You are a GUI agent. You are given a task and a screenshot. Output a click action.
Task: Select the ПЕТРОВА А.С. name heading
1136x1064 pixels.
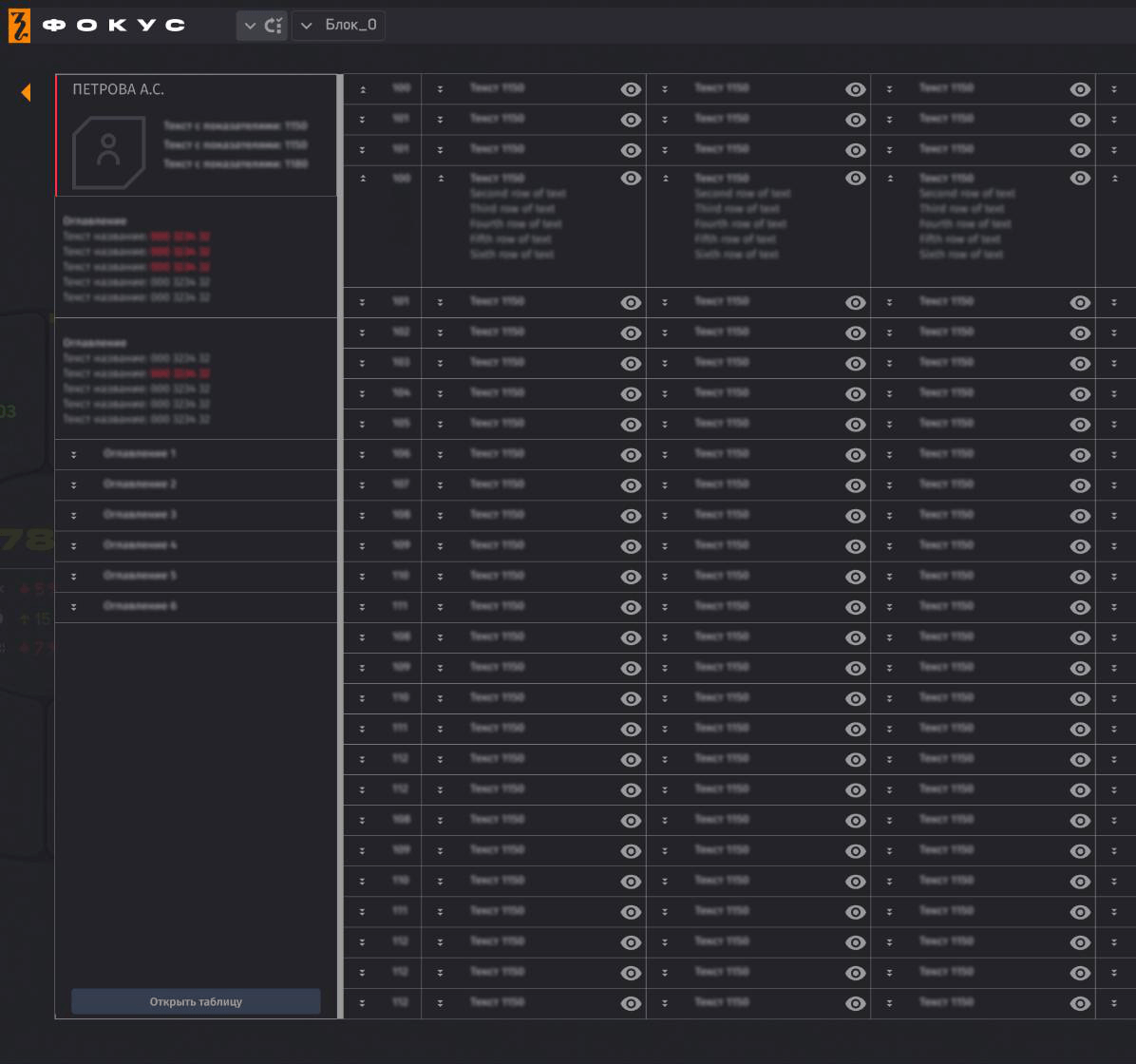(118, 89)
